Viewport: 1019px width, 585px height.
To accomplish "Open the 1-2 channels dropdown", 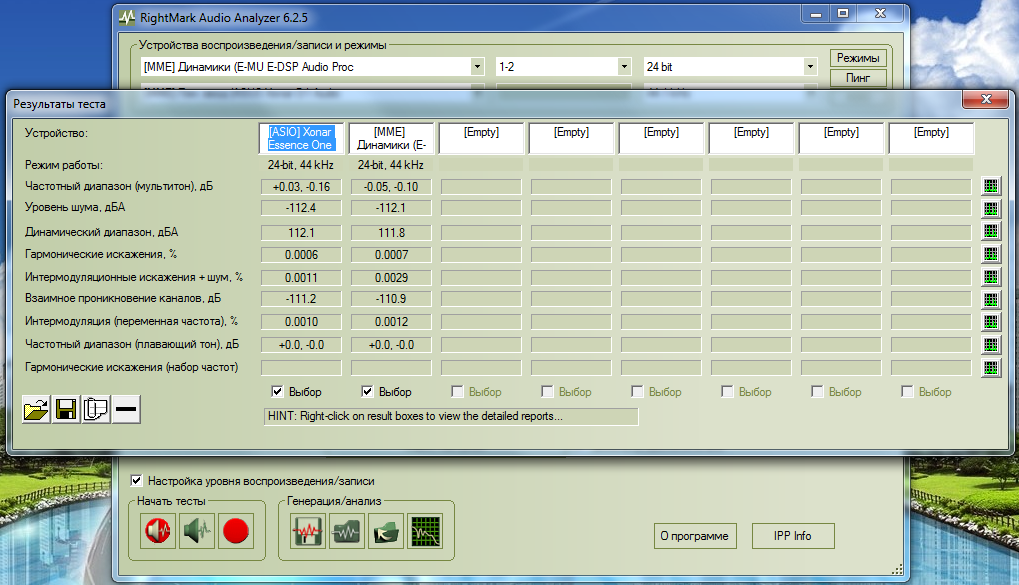I will pos(625,66).
